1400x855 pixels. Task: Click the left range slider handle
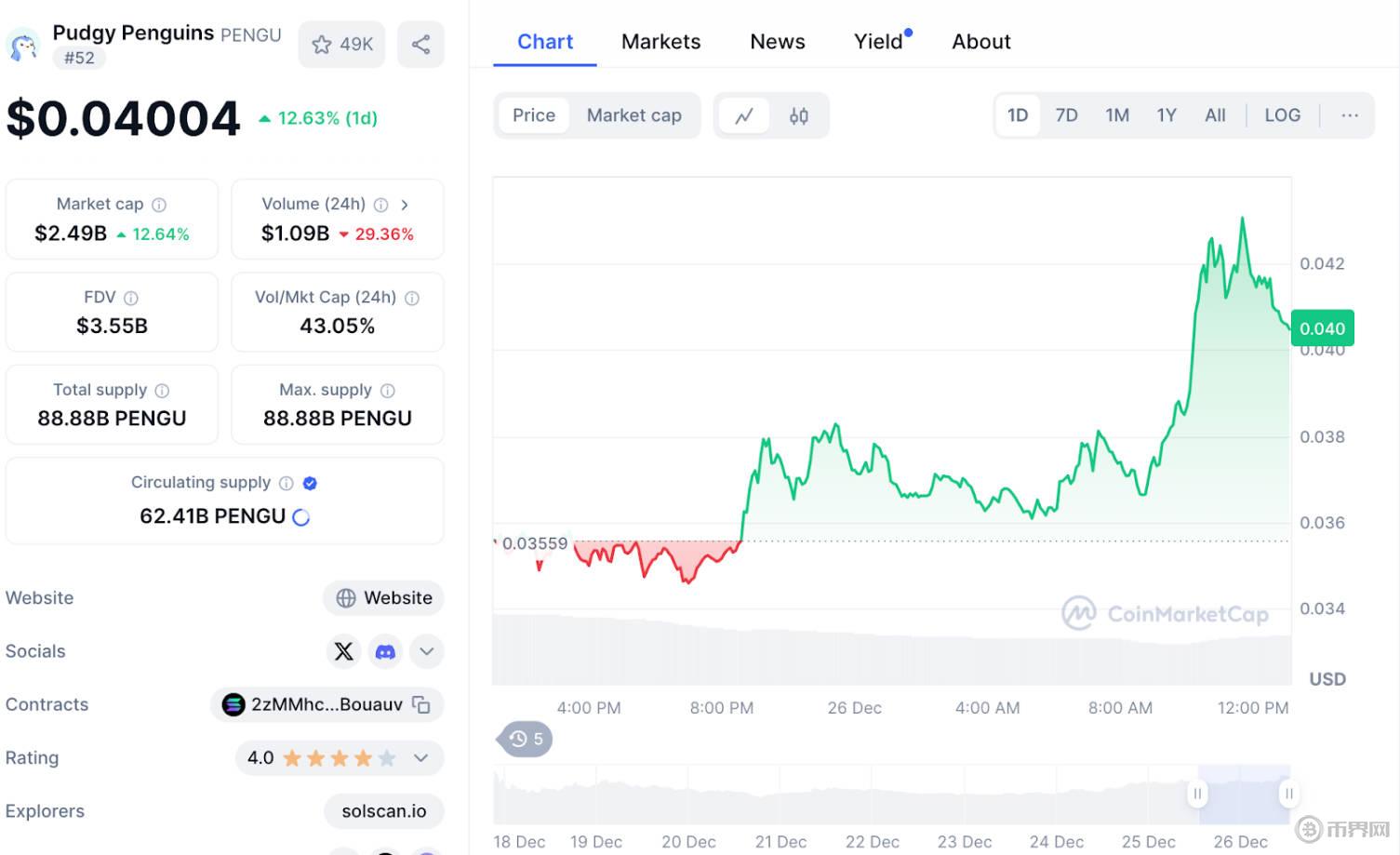pos(1197,794)
